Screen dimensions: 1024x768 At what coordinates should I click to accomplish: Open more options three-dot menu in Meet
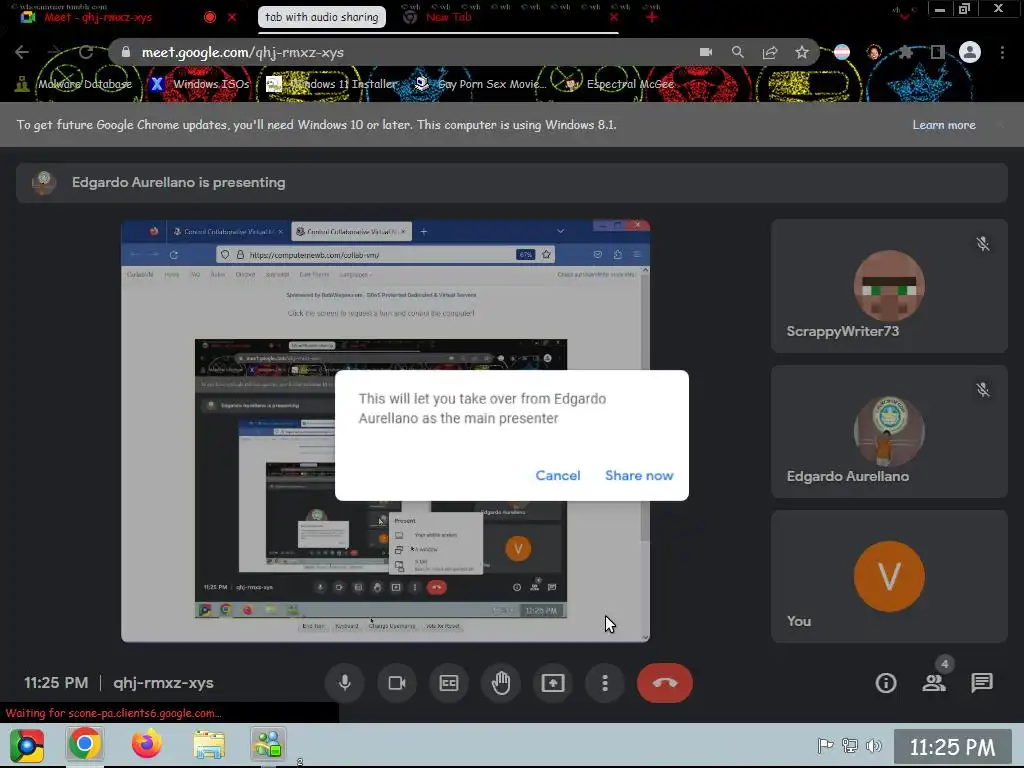tap(605, 683)
